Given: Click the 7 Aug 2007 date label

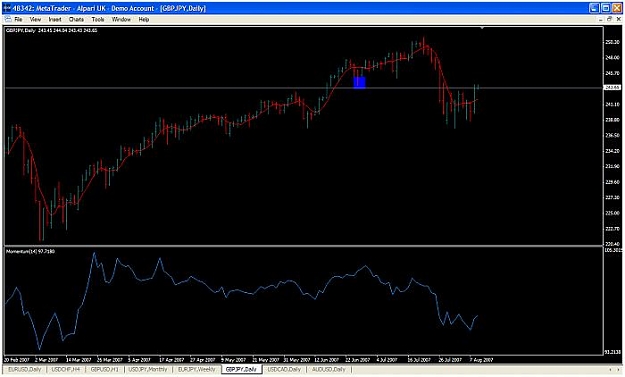Looking at the screenshot, I should [x=481, y=360].
